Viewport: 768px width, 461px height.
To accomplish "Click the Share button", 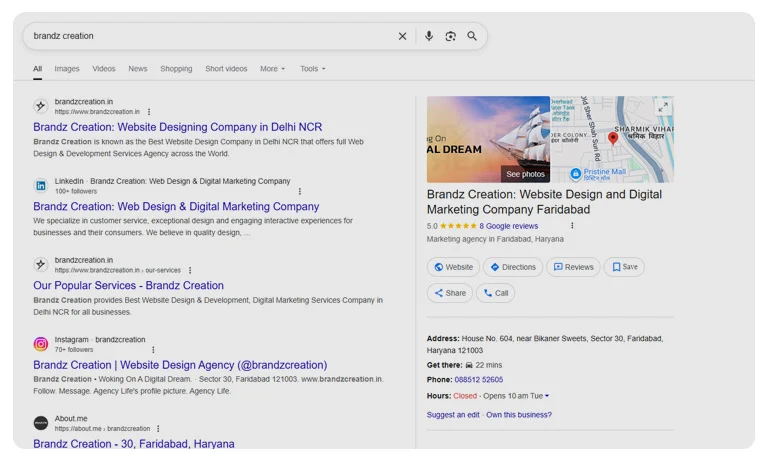I will (x=450, y=293).
